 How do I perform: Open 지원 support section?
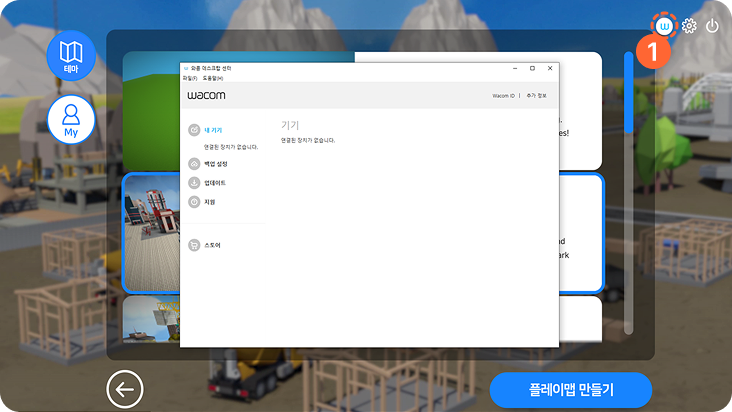[208, 202]
